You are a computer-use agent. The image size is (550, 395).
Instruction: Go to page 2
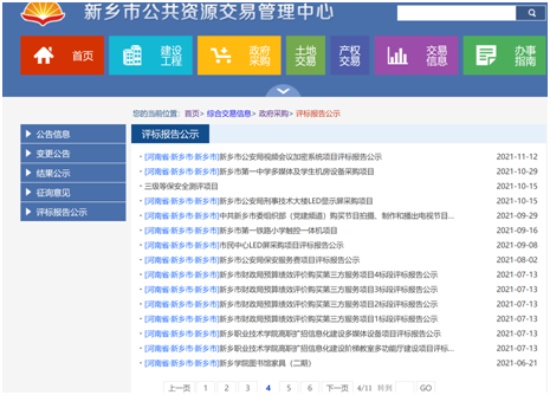[x=227, y=388]
